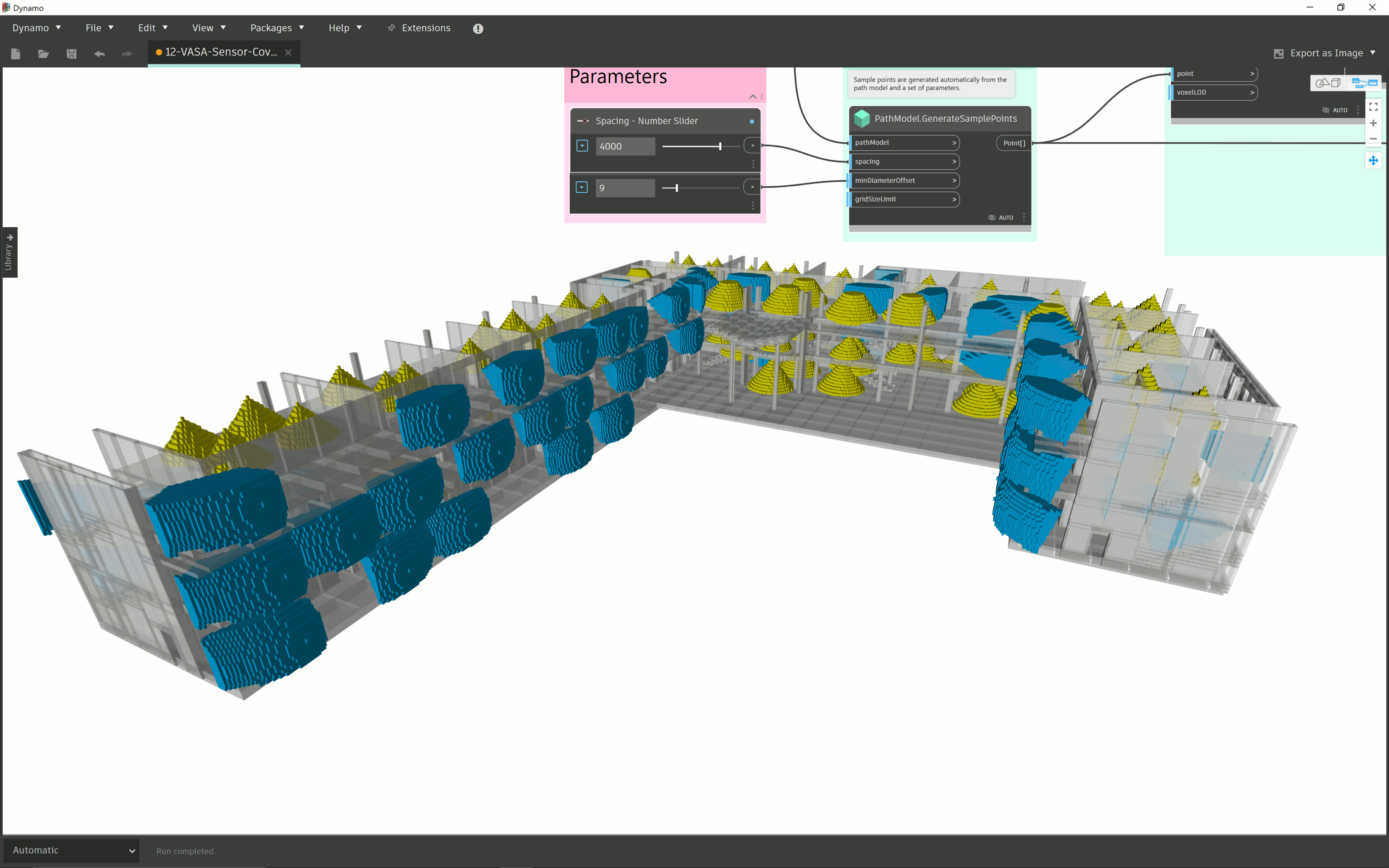
Task: Expand the 4000 slider settings chevron
Action: click(582, 146)
